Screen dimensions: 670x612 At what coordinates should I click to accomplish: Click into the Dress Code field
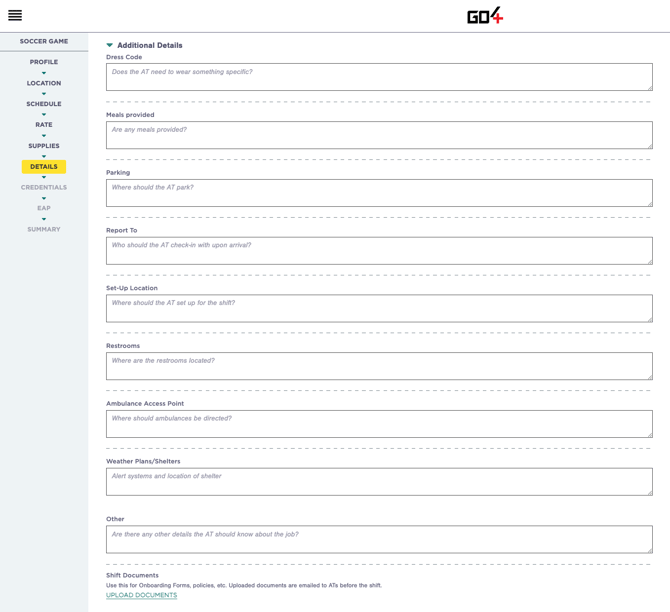point(379,77)
